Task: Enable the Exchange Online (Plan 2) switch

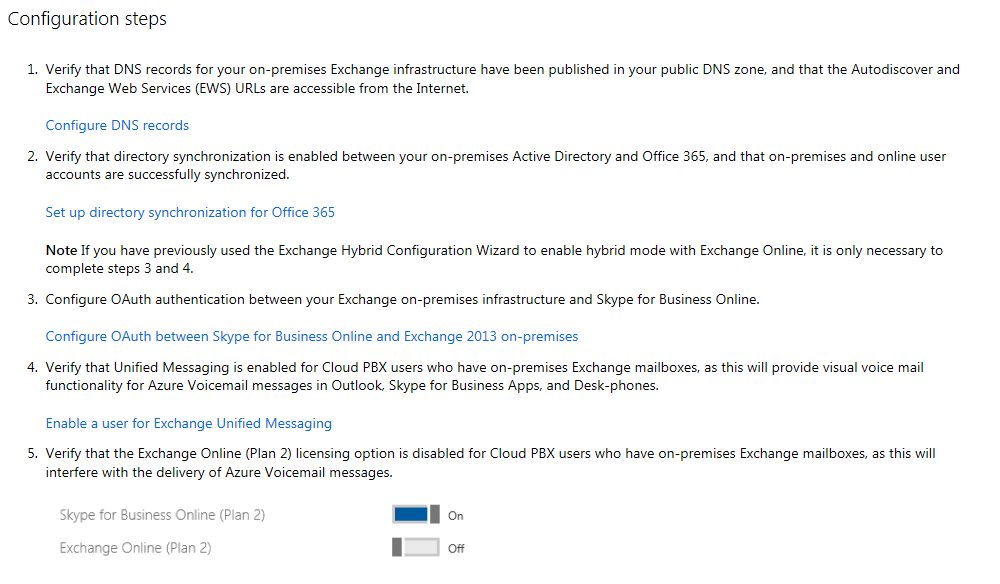Action: pyautogui.click(x=416, y=547)
